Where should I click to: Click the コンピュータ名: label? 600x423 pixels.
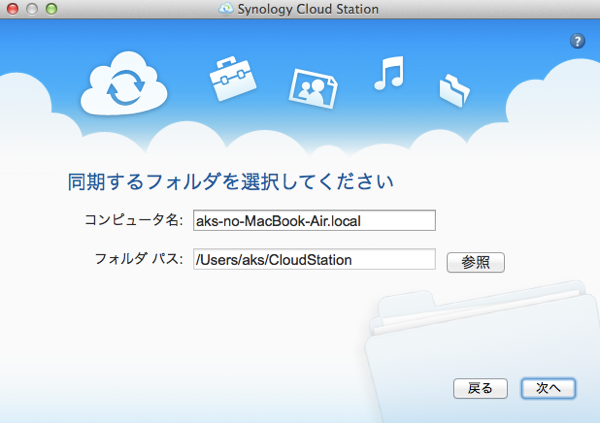134,220
